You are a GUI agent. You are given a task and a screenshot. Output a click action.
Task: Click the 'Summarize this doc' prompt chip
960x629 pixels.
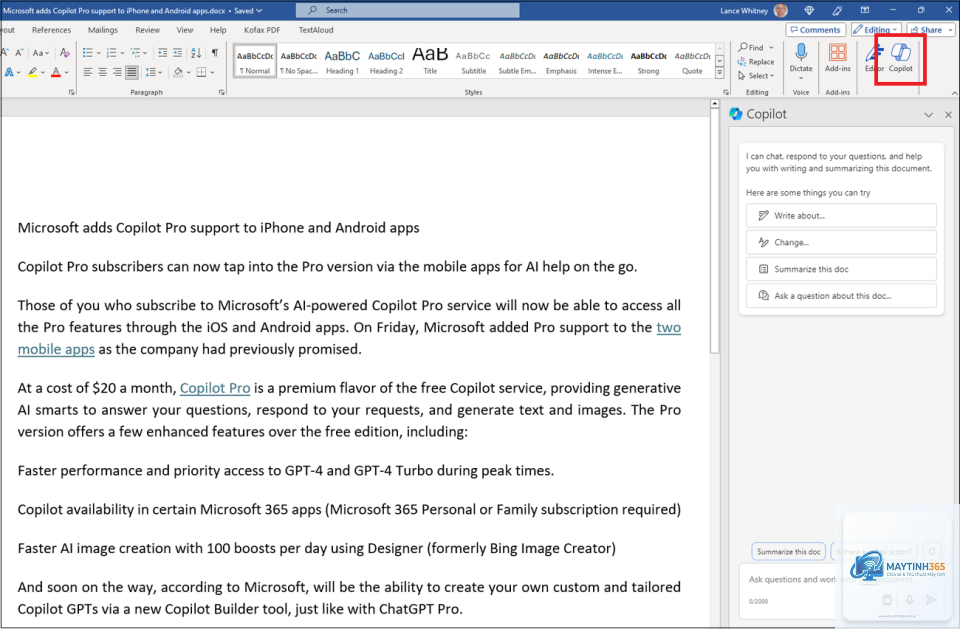789,552
